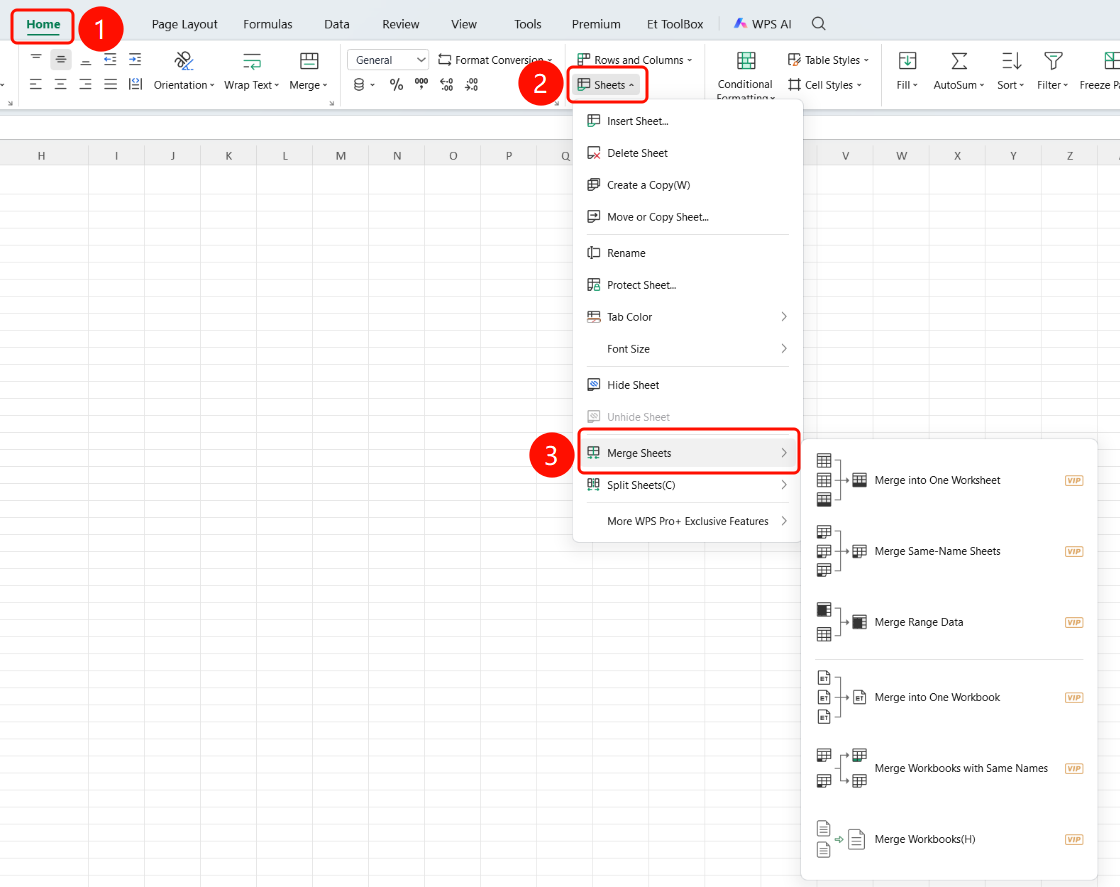The width and height of the screenshot is (1120, 887).
Task: Align text left
Action: pyautogui.click(x=36, y=84)
